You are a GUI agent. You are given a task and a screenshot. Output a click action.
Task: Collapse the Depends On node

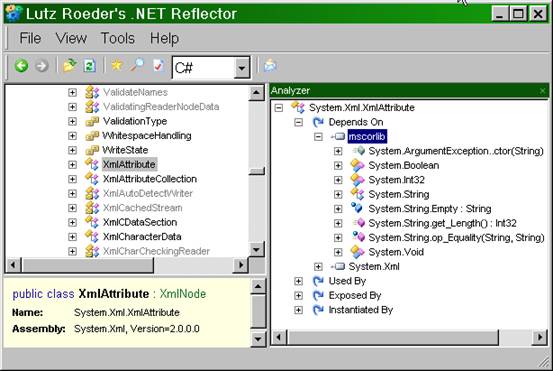point(298,122)
